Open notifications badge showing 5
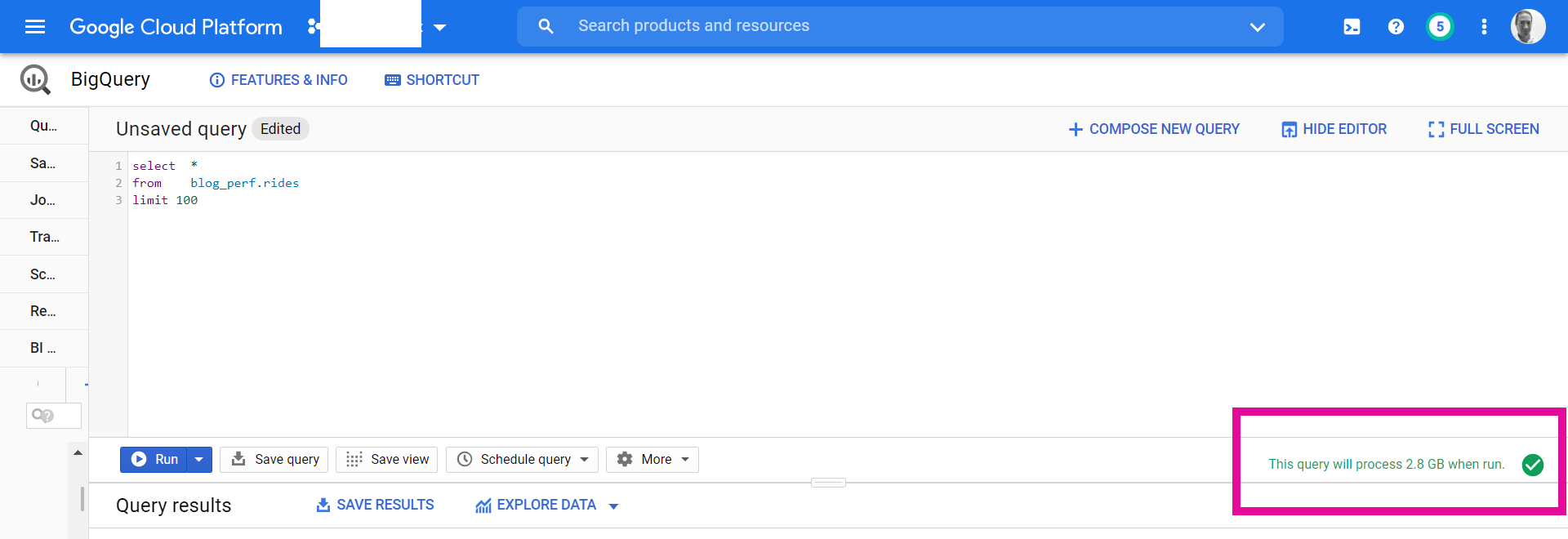 click(1440, 27)
